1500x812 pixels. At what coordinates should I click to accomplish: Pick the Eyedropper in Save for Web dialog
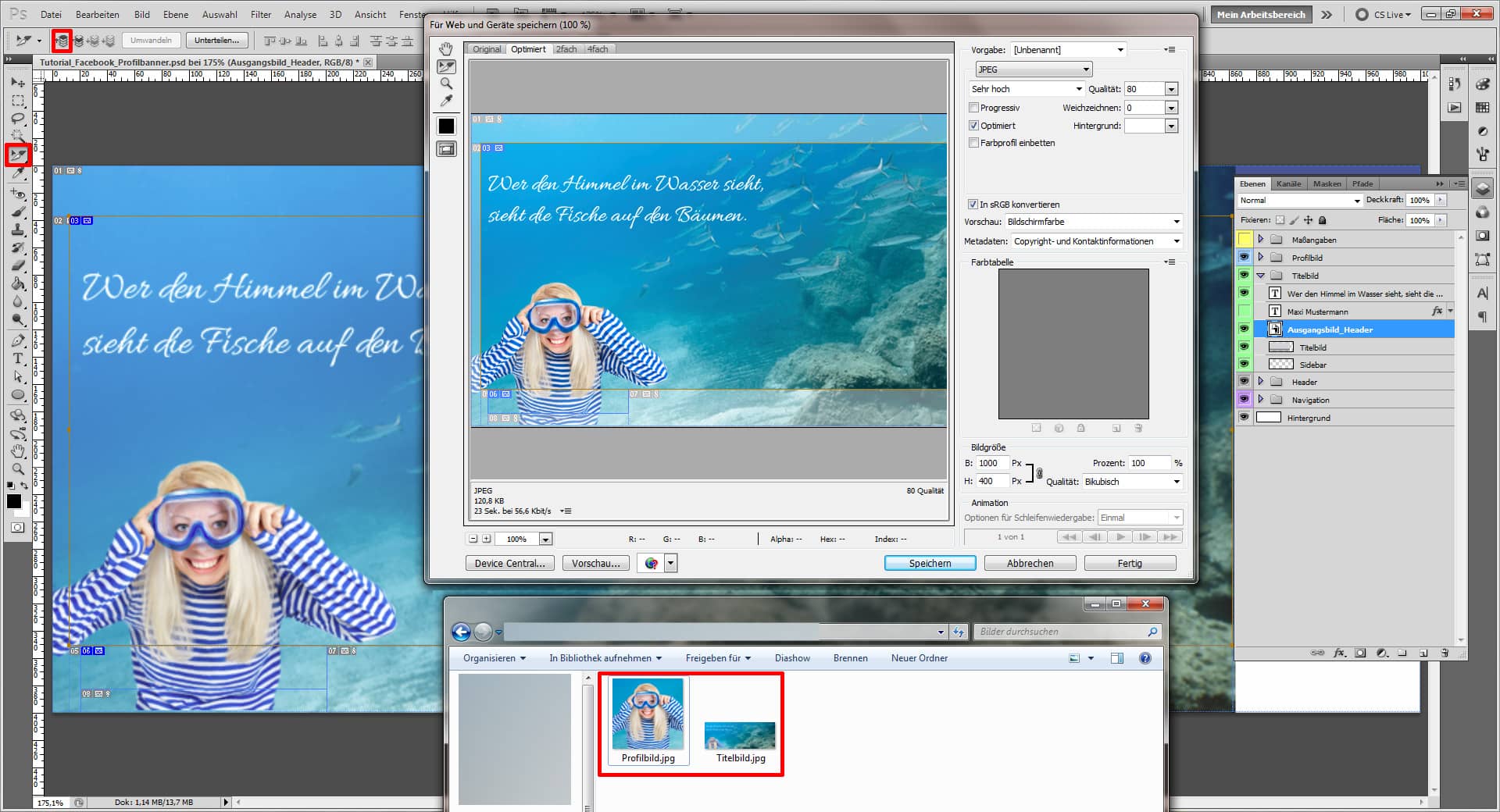[x=446, y=100]
